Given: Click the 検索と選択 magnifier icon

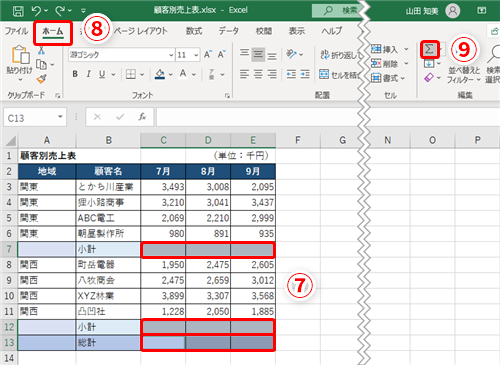Looking at the screenshot, I should click(x=494, y=54).
